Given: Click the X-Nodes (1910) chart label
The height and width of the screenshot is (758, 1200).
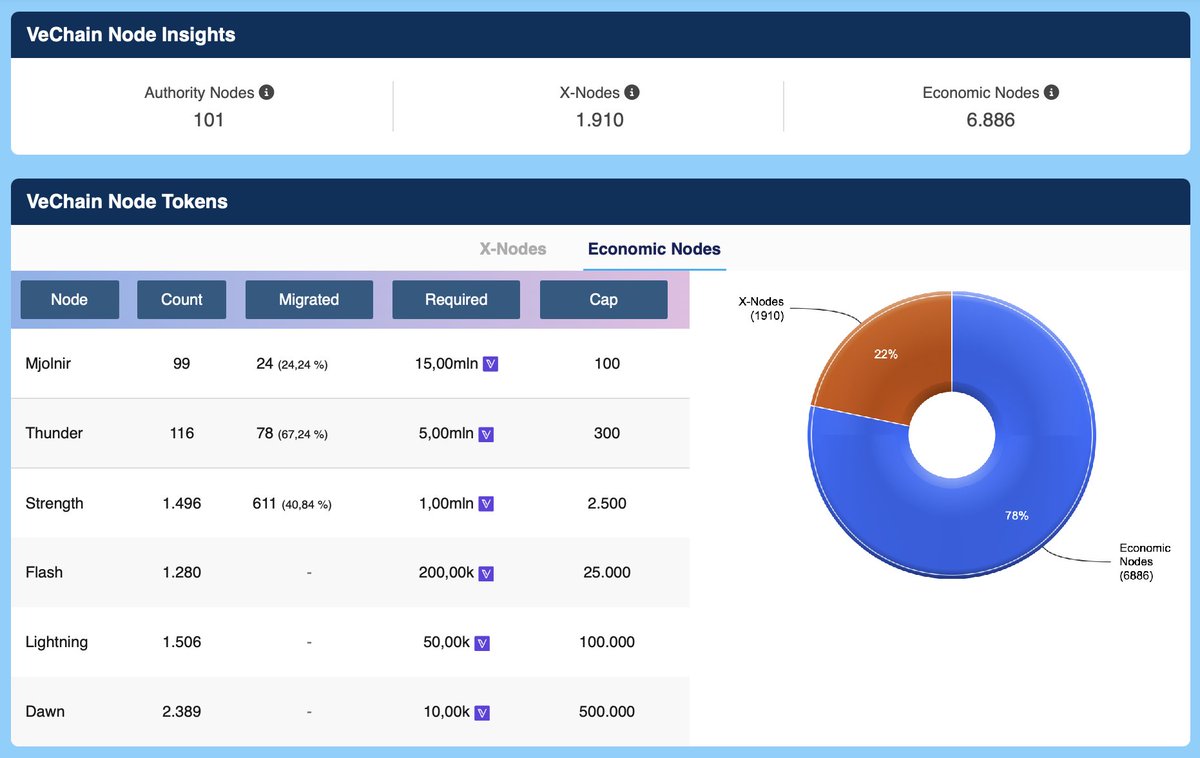Looking at the screenshot, I should (x=761, y=308).
